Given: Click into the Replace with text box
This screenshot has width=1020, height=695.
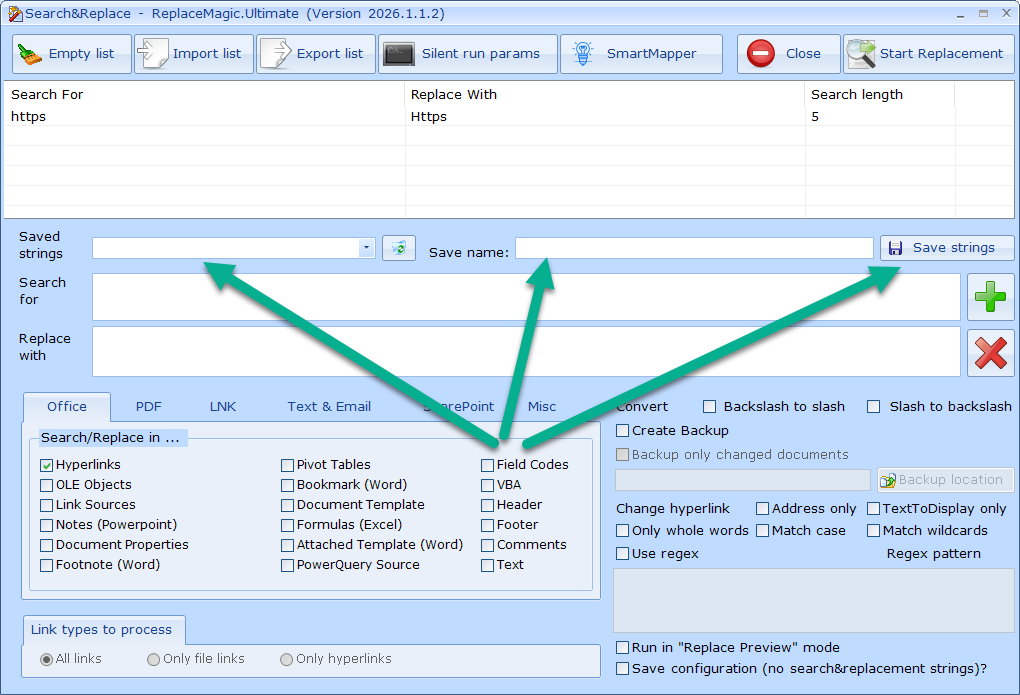Looking at the screenshot, I should 526,351.
